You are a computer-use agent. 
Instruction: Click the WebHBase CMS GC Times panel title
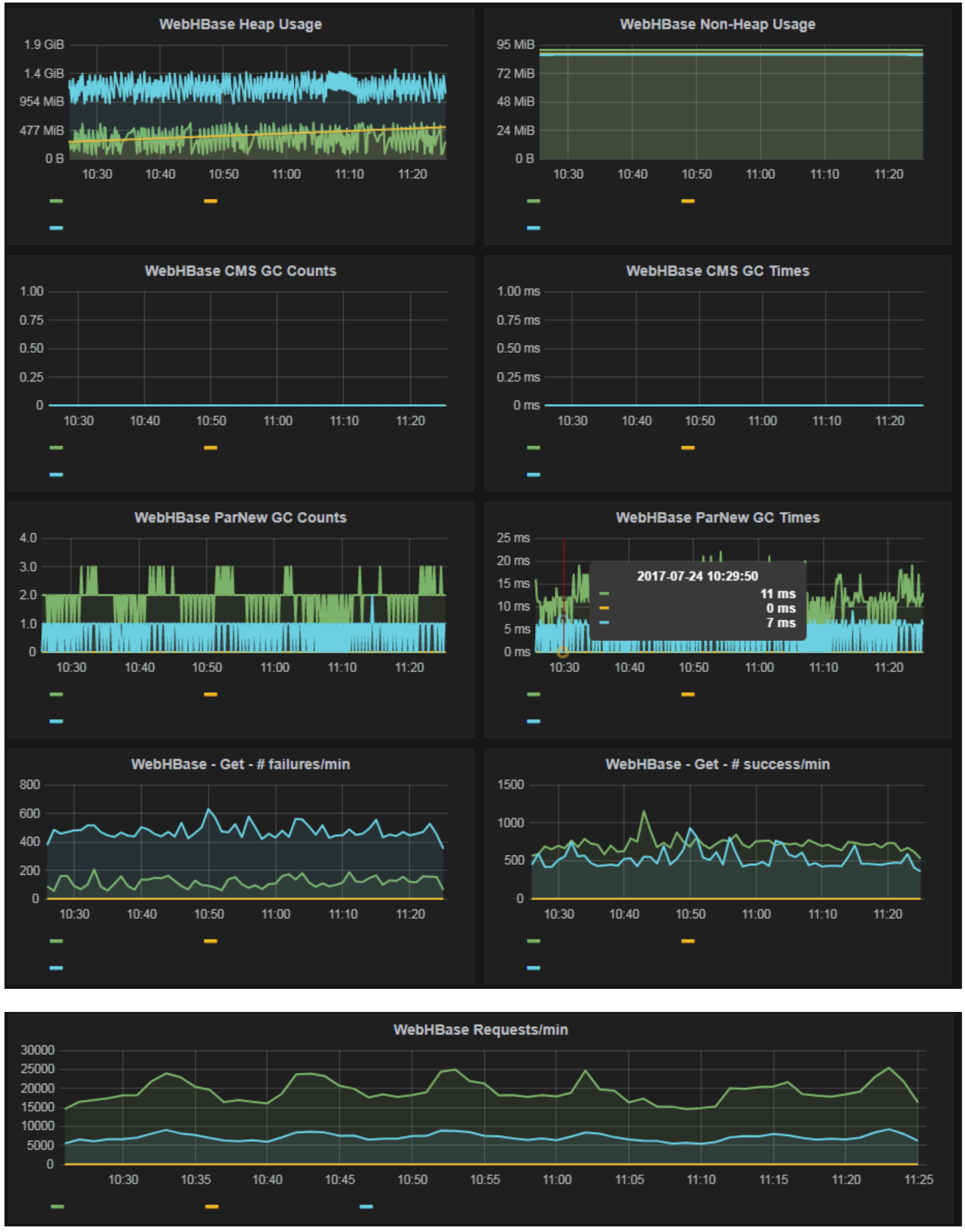tap(717, 271)
